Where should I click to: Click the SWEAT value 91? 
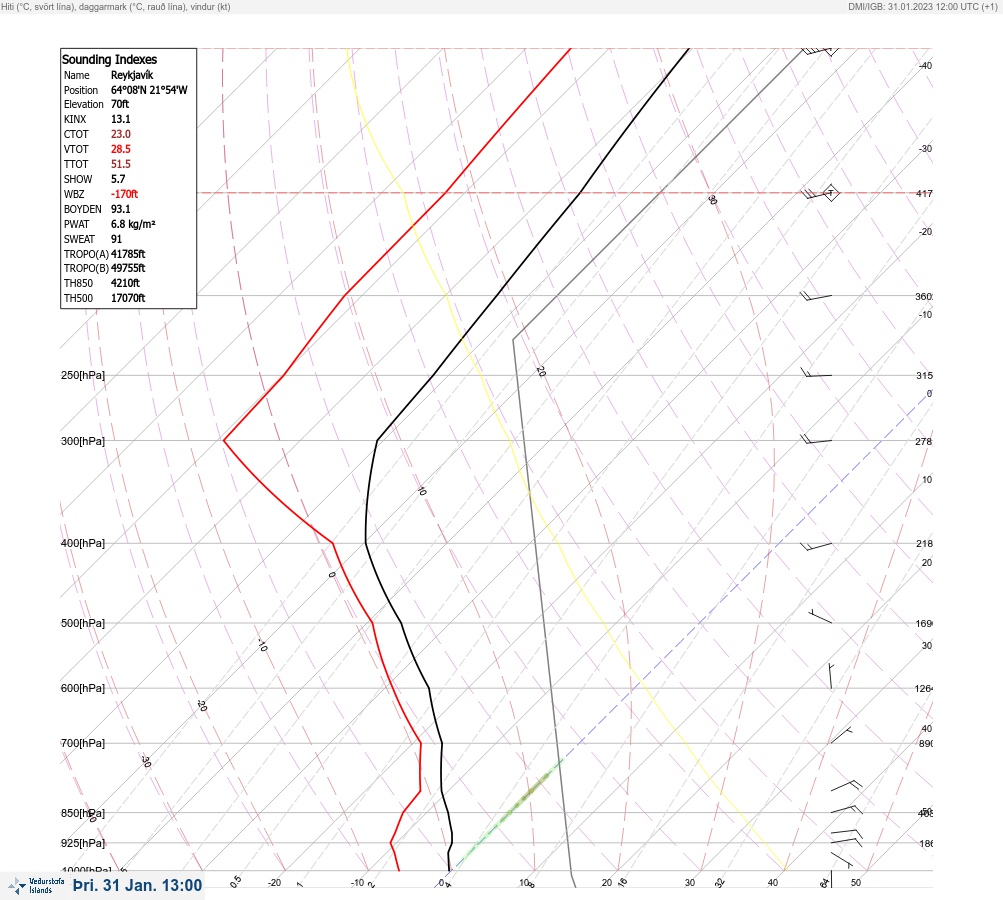116,239
